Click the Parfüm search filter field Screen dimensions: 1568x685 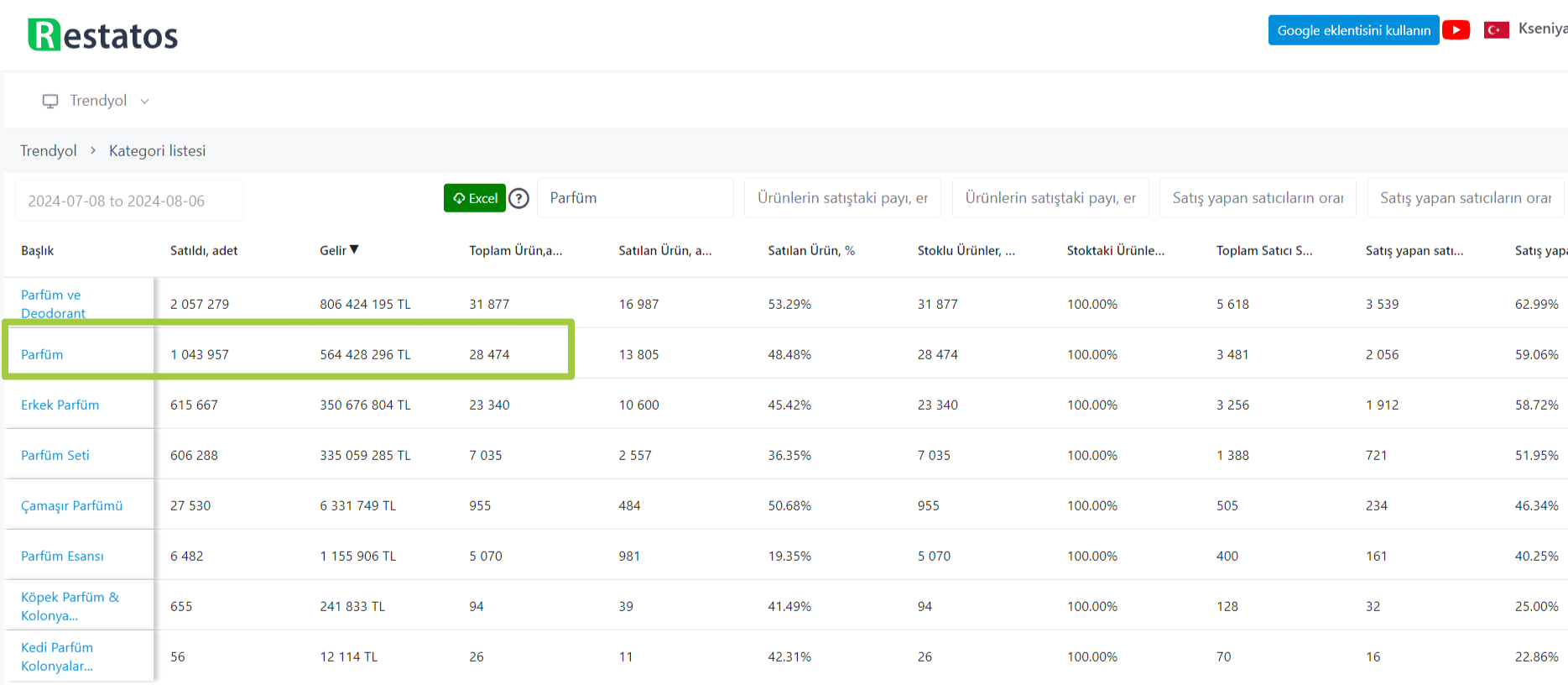[635, 198]
